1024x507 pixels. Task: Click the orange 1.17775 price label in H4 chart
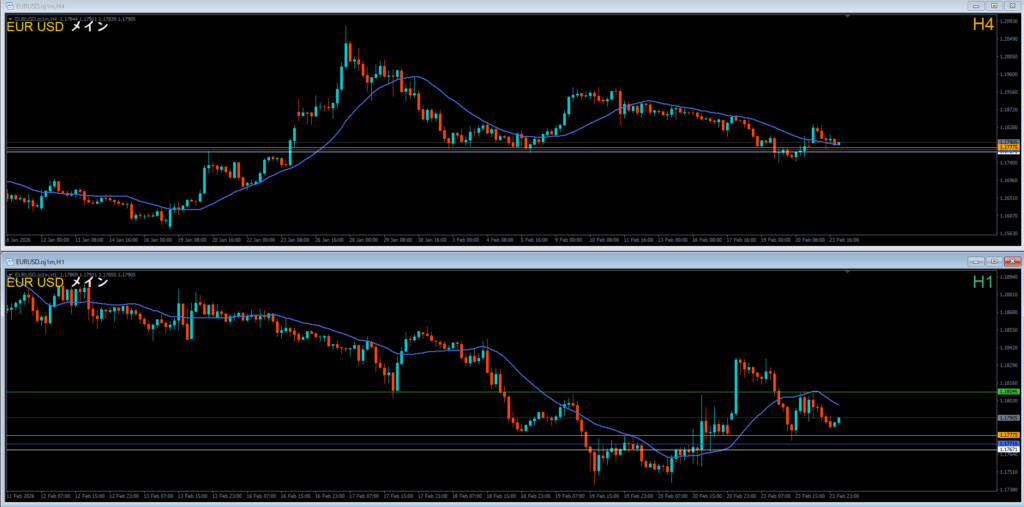(x=1008, y=148)
